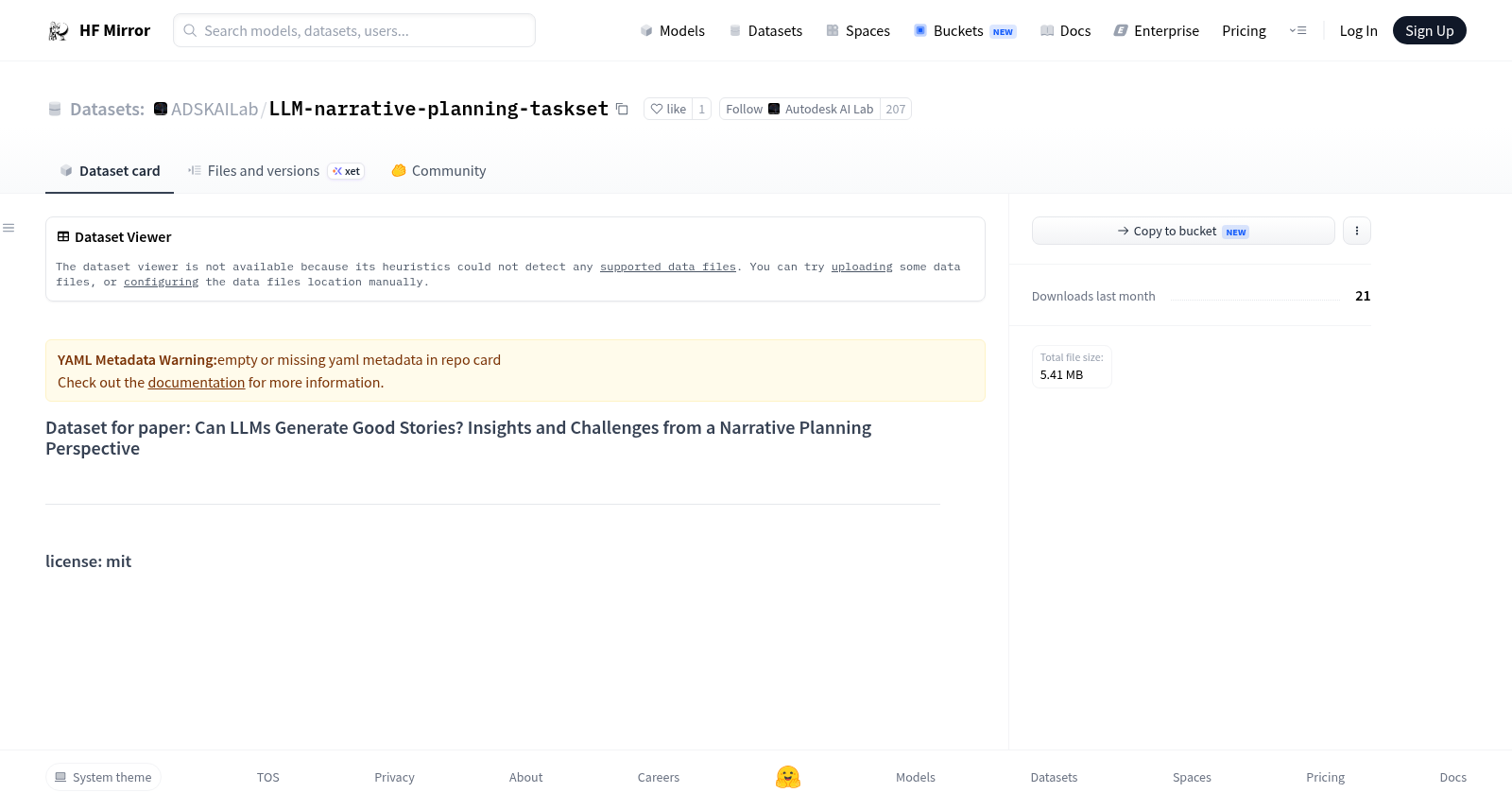The width and height of the screenshot is (1512, 810).
Task: View the 207 followers count
Action: (896, 109)
